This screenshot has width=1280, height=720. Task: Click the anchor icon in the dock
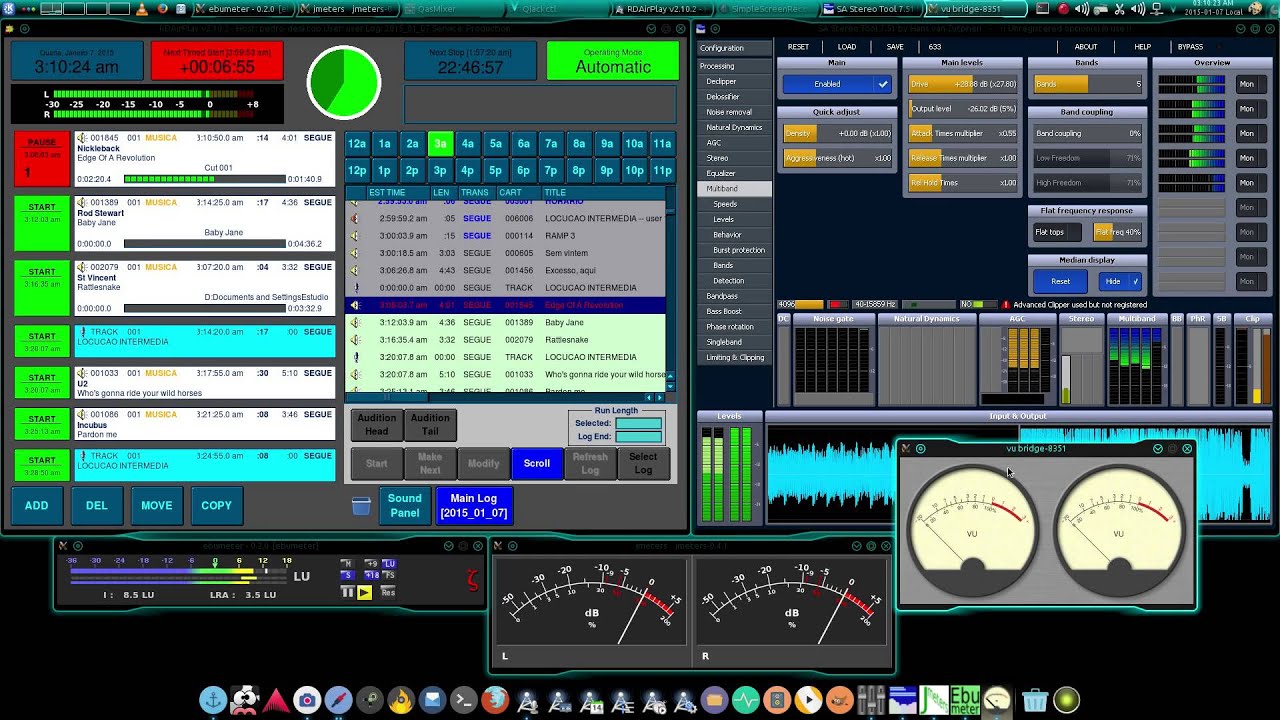pyautogui.click(x=213, y=700)
